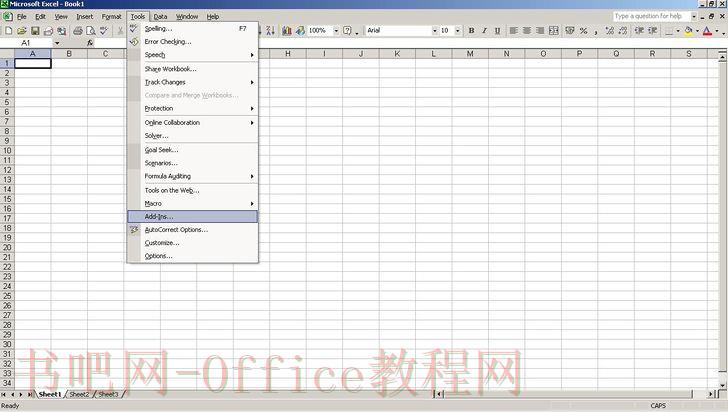Open the Format menu
This screenshot has height=412, width=728.
click(x=111, y=17)
